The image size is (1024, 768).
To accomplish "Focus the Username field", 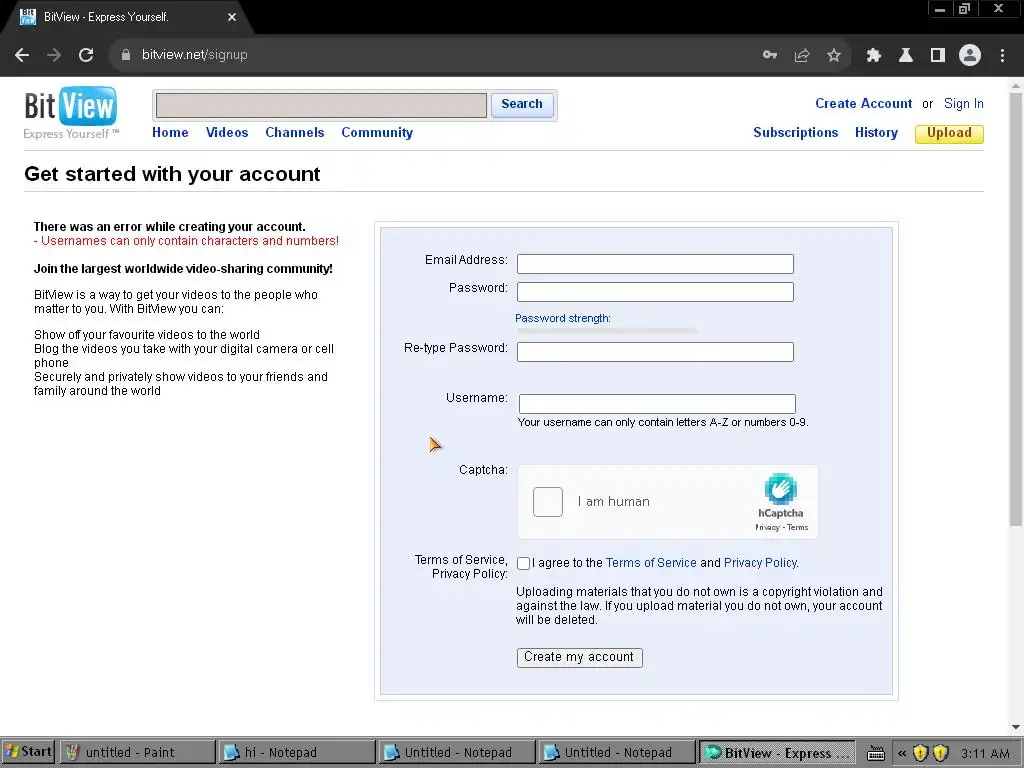I will [657, 404].
